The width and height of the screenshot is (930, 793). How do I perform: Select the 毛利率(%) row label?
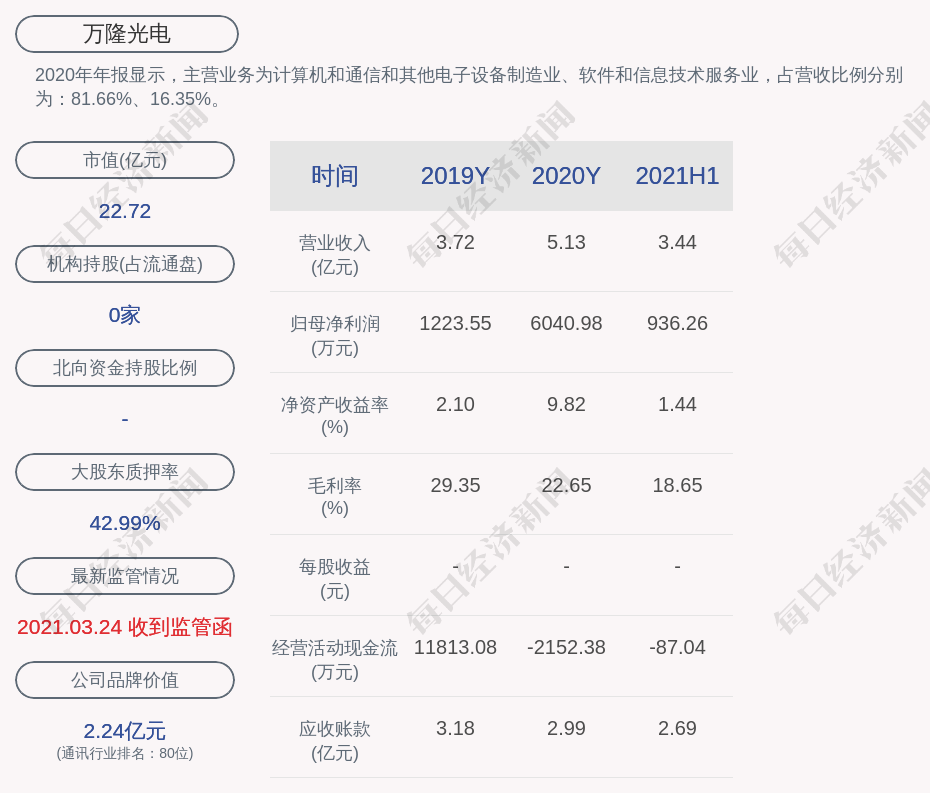point(335,496)
